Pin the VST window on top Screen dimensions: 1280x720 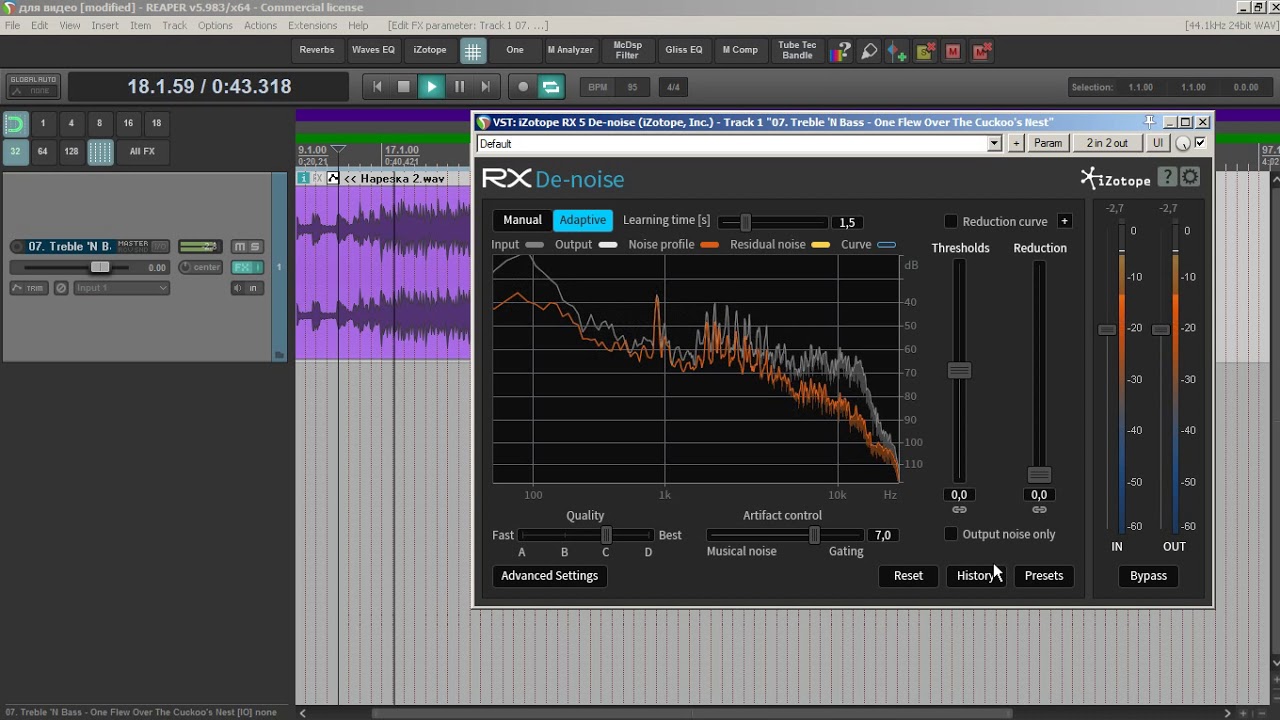click(x=1150, y=122)
